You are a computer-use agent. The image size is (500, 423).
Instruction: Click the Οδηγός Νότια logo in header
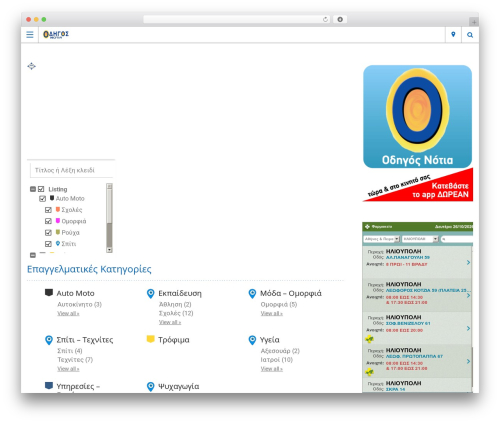(56, 34)
